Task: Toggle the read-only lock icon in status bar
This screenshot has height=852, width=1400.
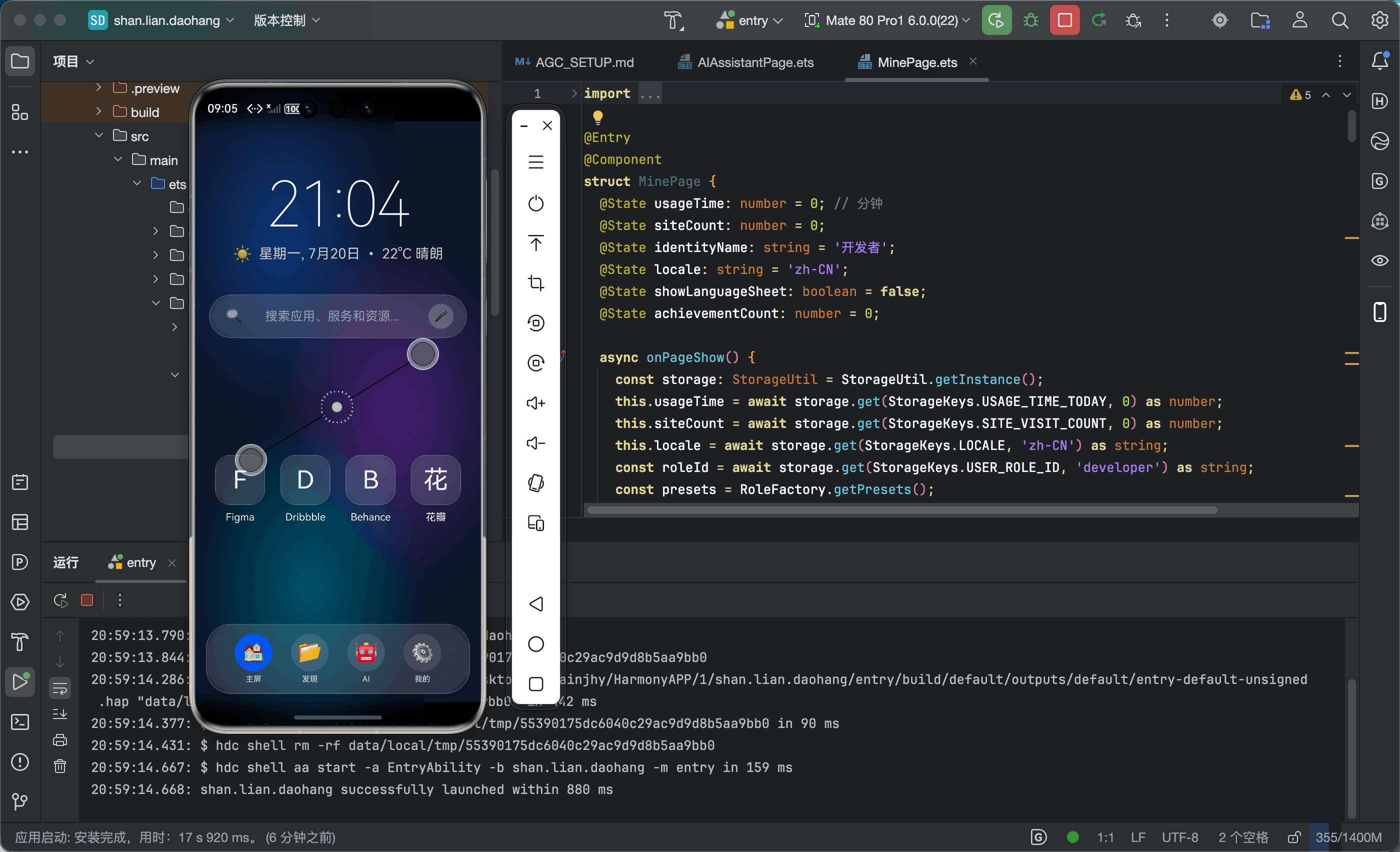Action: point(1294,837)
